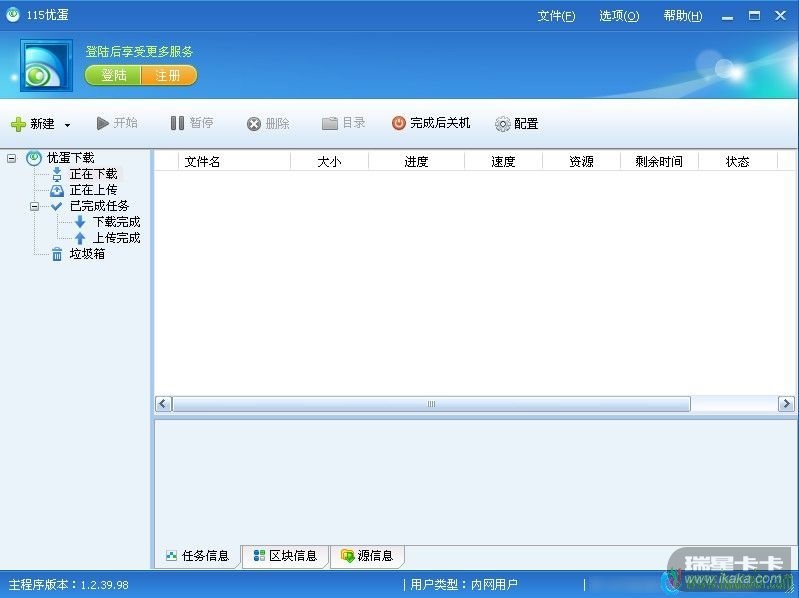Click the 开始 start play icon

[102, 123]
